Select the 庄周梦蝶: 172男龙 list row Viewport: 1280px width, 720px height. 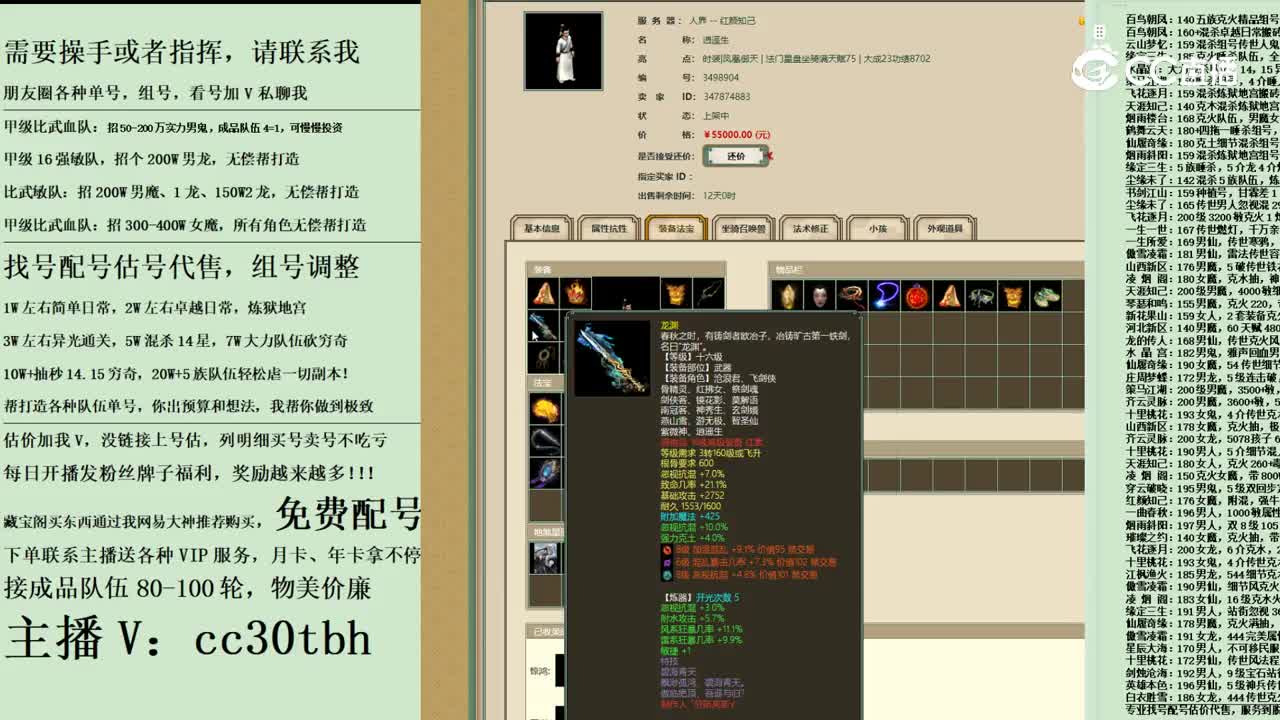point(1202,378)
